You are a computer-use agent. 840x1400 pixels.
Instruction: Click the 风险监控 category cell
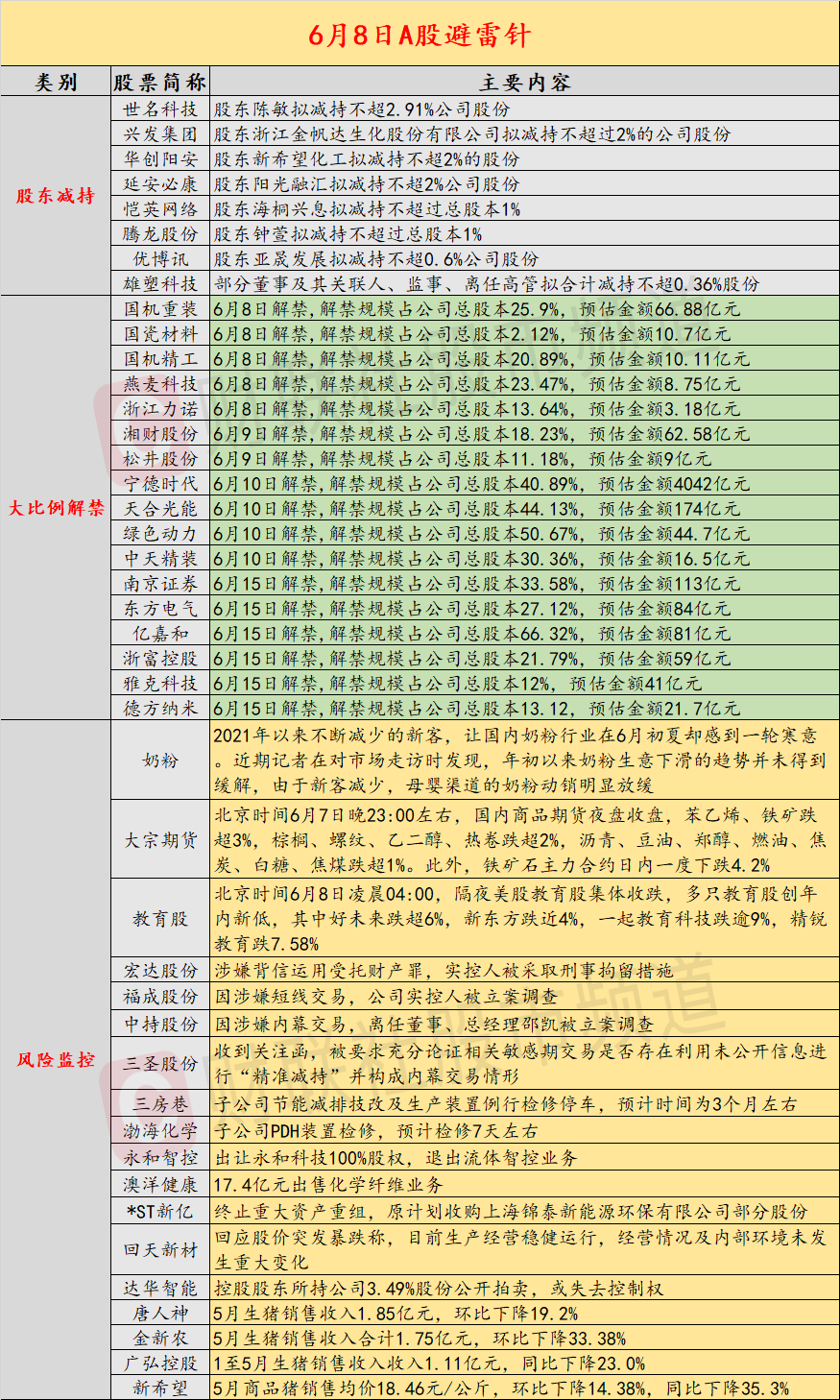[56, 1060]
